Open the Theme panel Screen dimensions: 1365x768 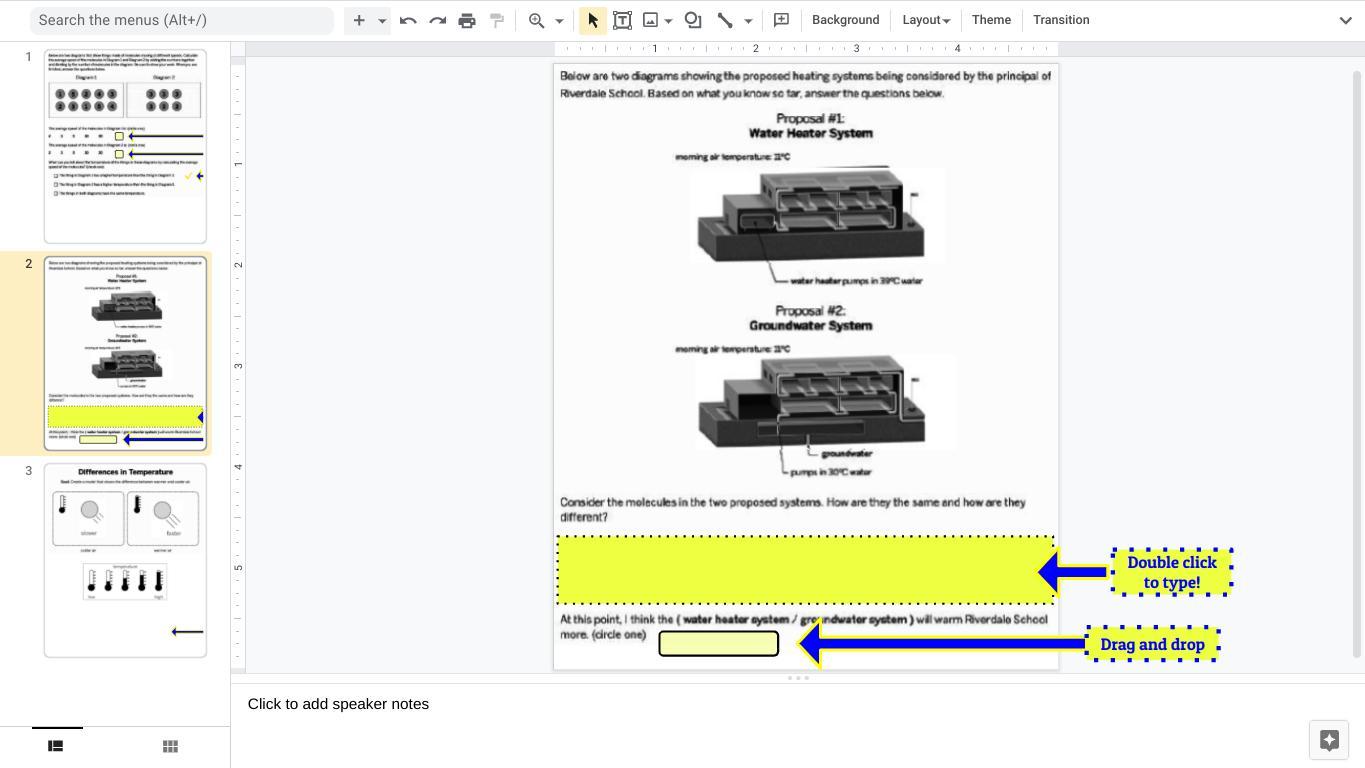point(991,20)
